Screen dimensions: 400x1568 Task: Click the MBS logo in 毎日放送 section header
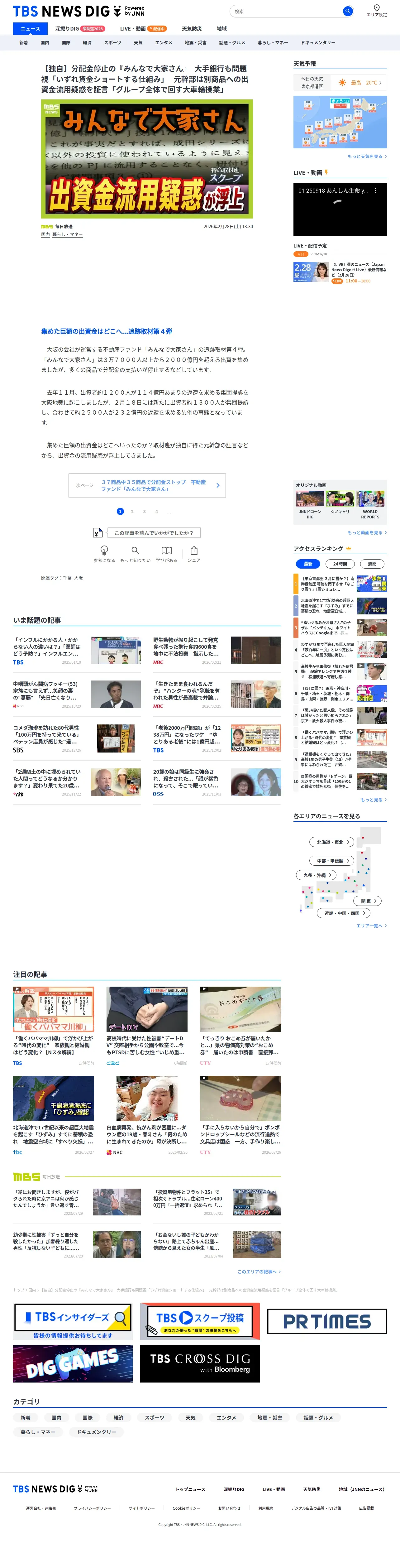pyautogui.click(x=26, y=1176)
